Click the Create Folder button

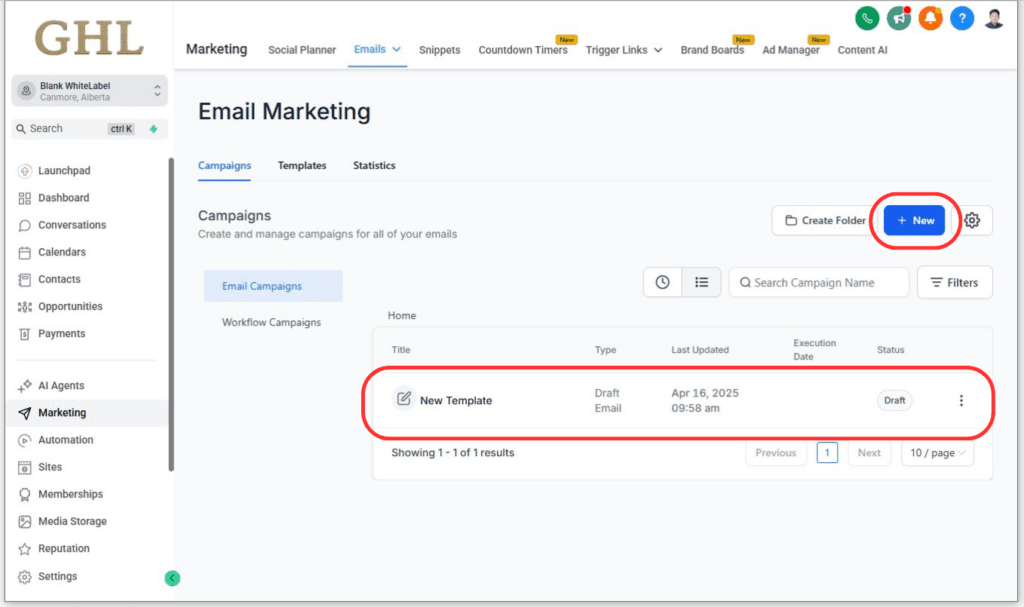pos(825,220)
